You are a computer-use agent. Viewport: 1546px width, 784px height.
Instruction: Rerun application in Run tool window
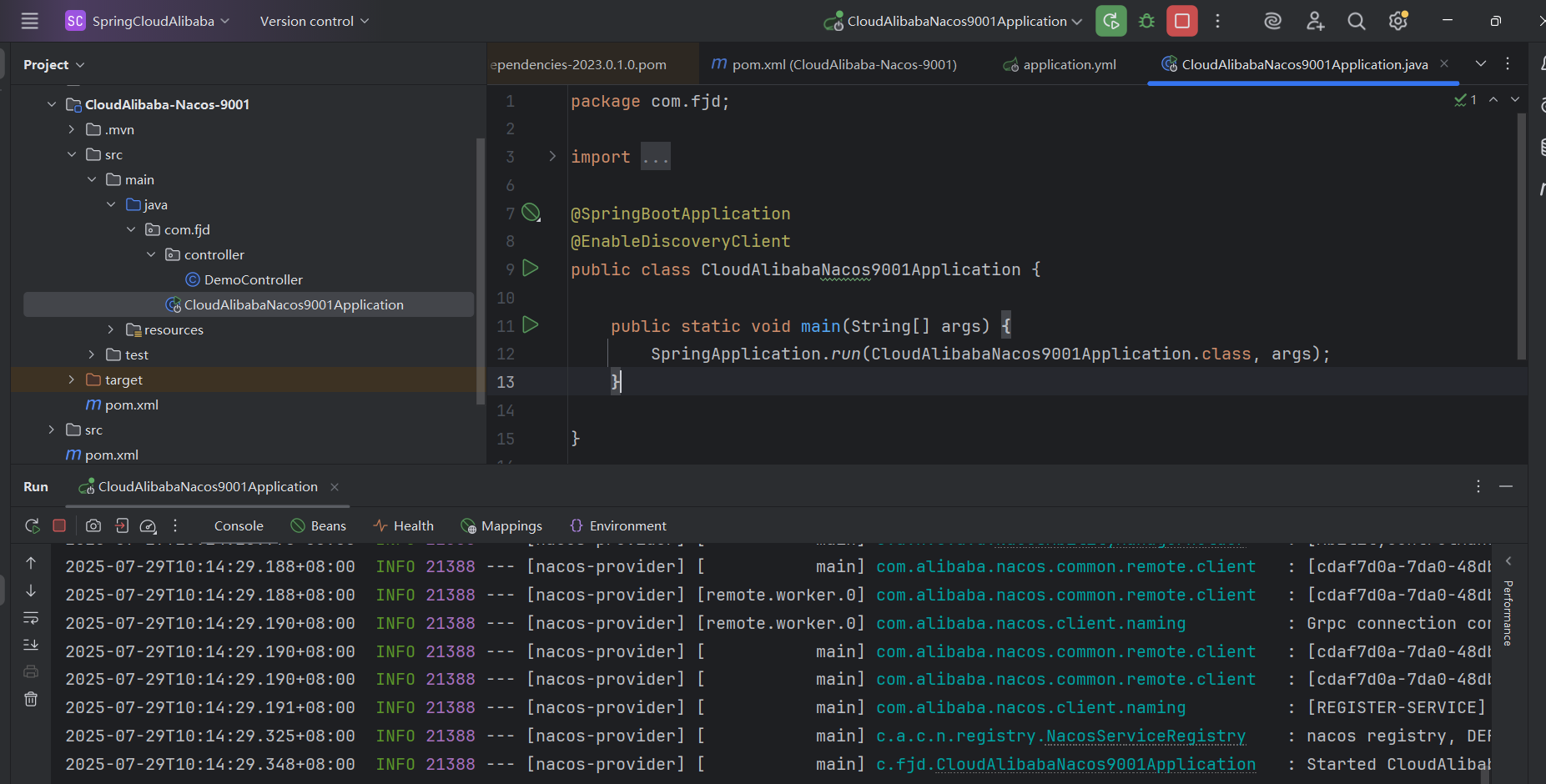pyautogui.click(x=33, y=525)
